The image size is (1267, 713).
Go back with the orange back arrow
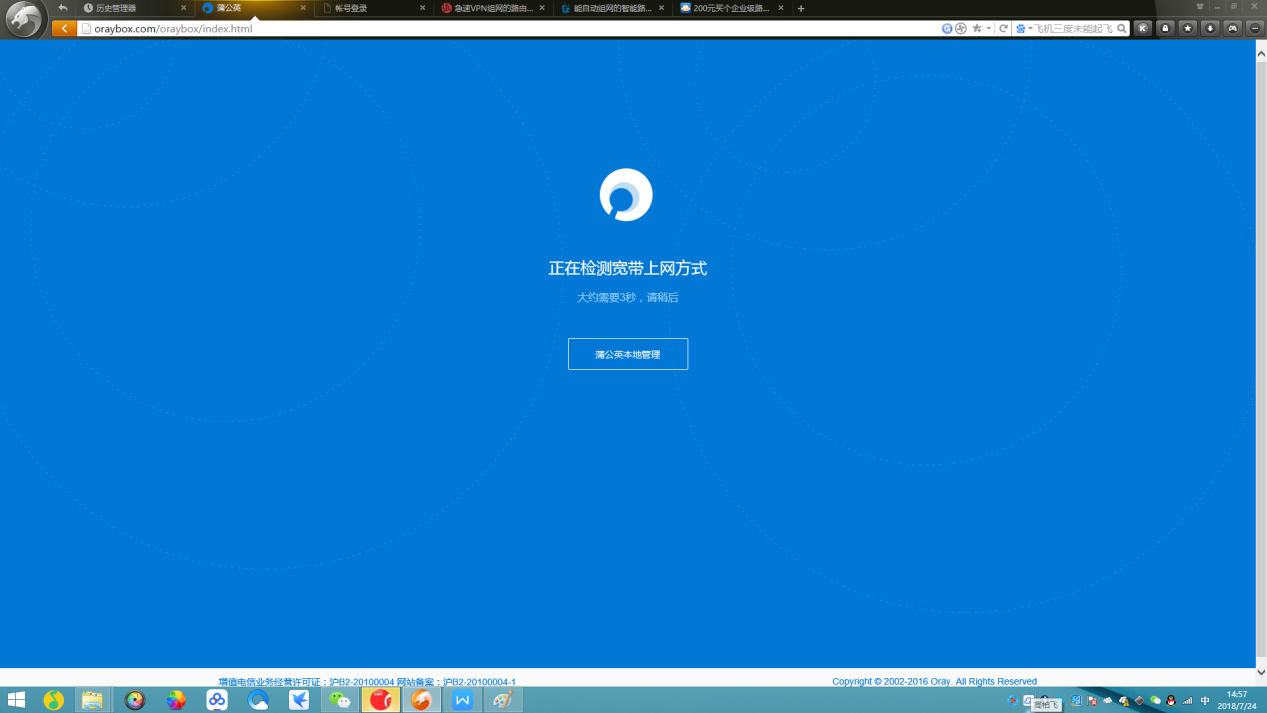64,29
